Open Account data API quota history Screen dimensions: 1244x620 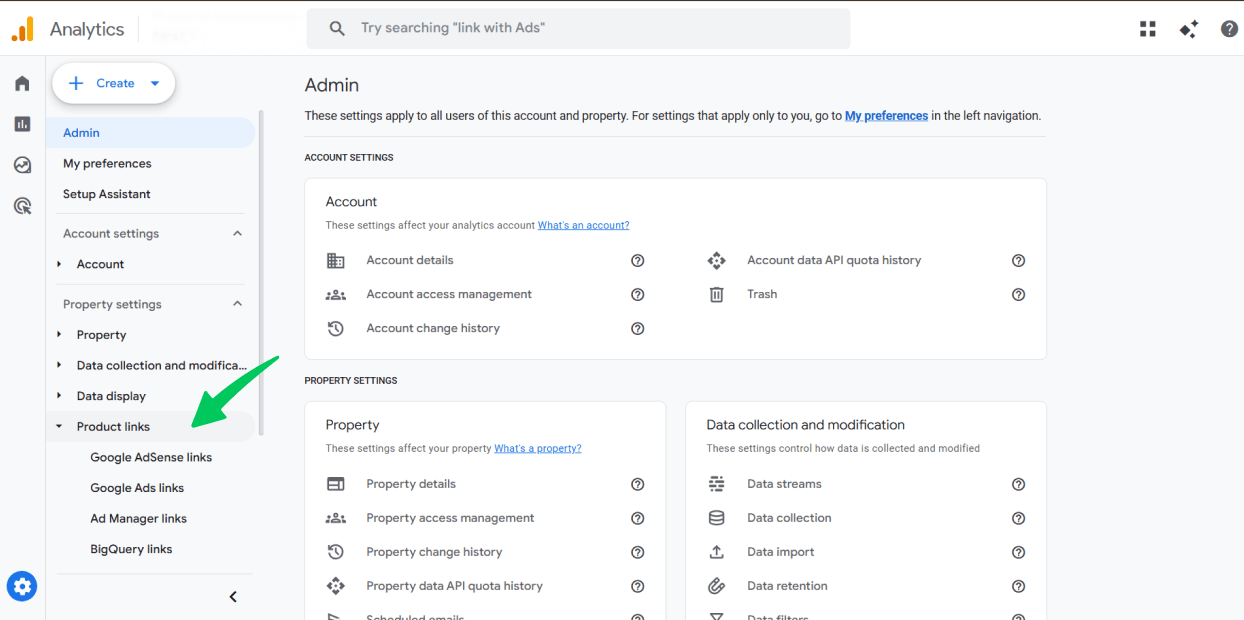coord(834,261)
